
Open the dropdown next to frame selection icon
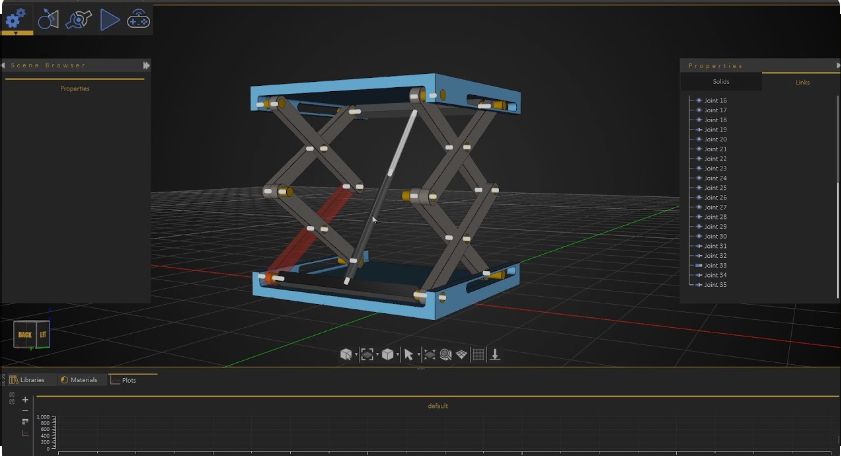click(377, 355)
